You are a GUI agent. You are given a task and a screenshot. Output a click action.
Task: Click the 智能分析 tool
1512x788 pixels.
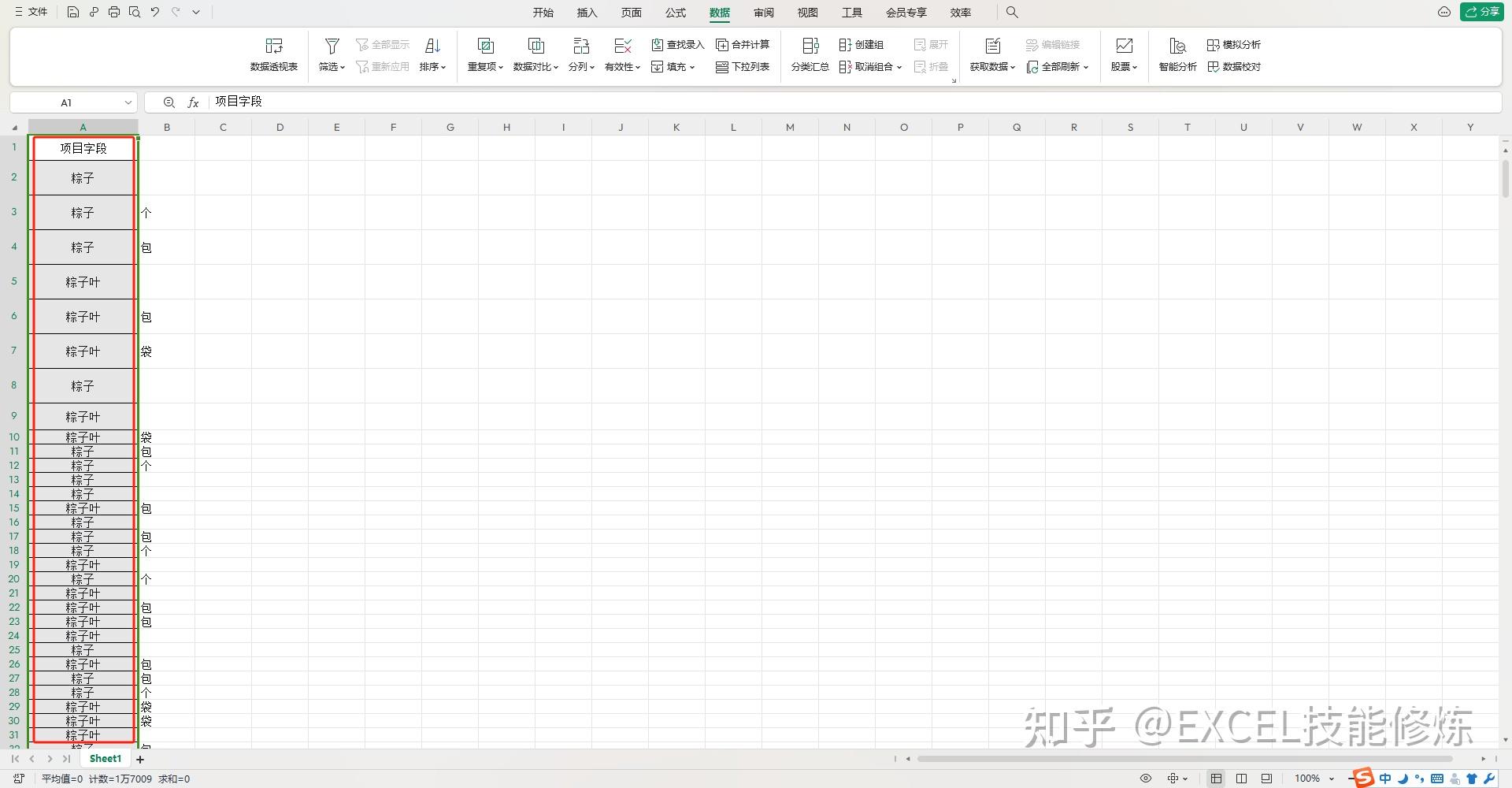(x=1177, y=54)
